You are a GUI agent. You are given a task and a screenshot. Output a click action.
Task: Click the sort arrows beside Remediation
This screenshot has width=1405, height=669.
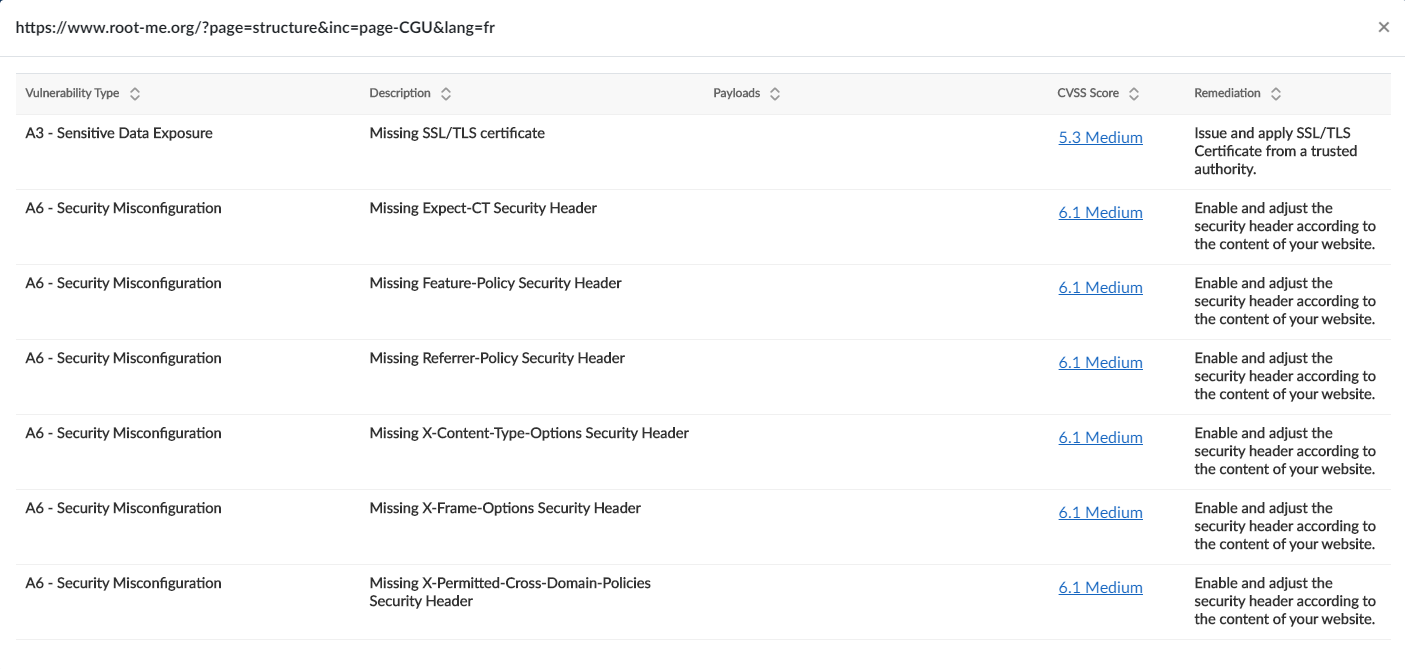[1276, 93]
